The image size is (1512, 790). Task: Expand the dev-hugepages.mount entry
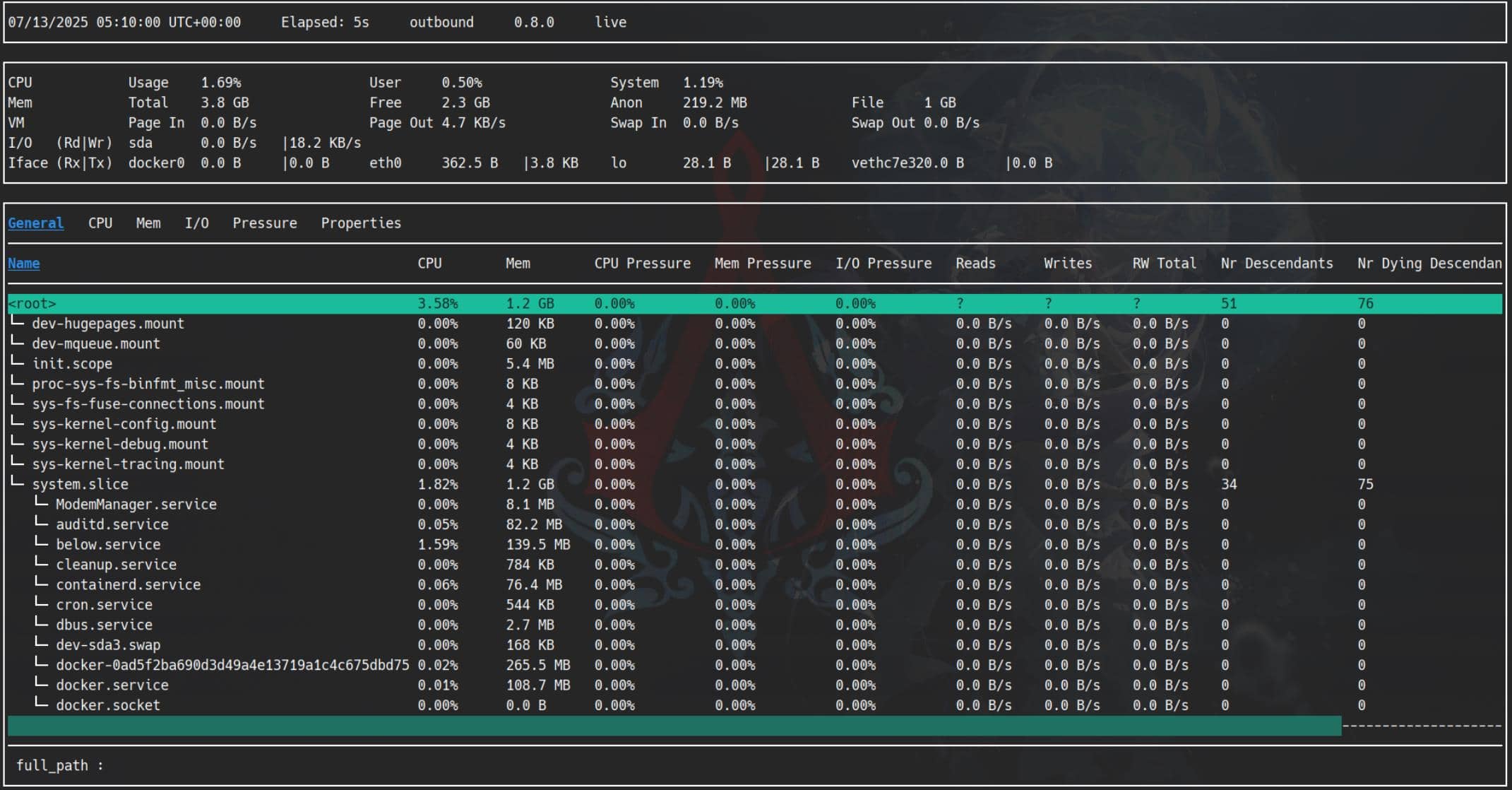tap(107, 324)
